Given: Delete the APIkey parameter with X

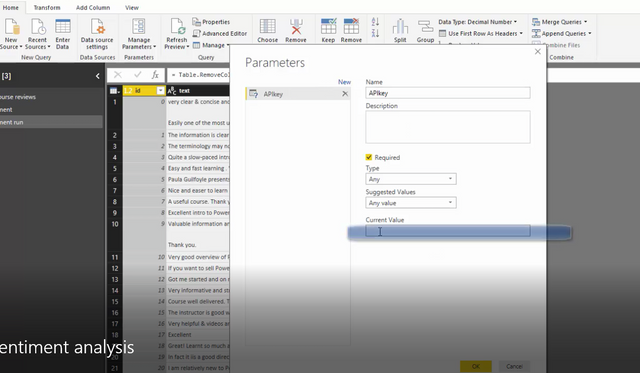Looking at the screenshot, I should point(345,94).
